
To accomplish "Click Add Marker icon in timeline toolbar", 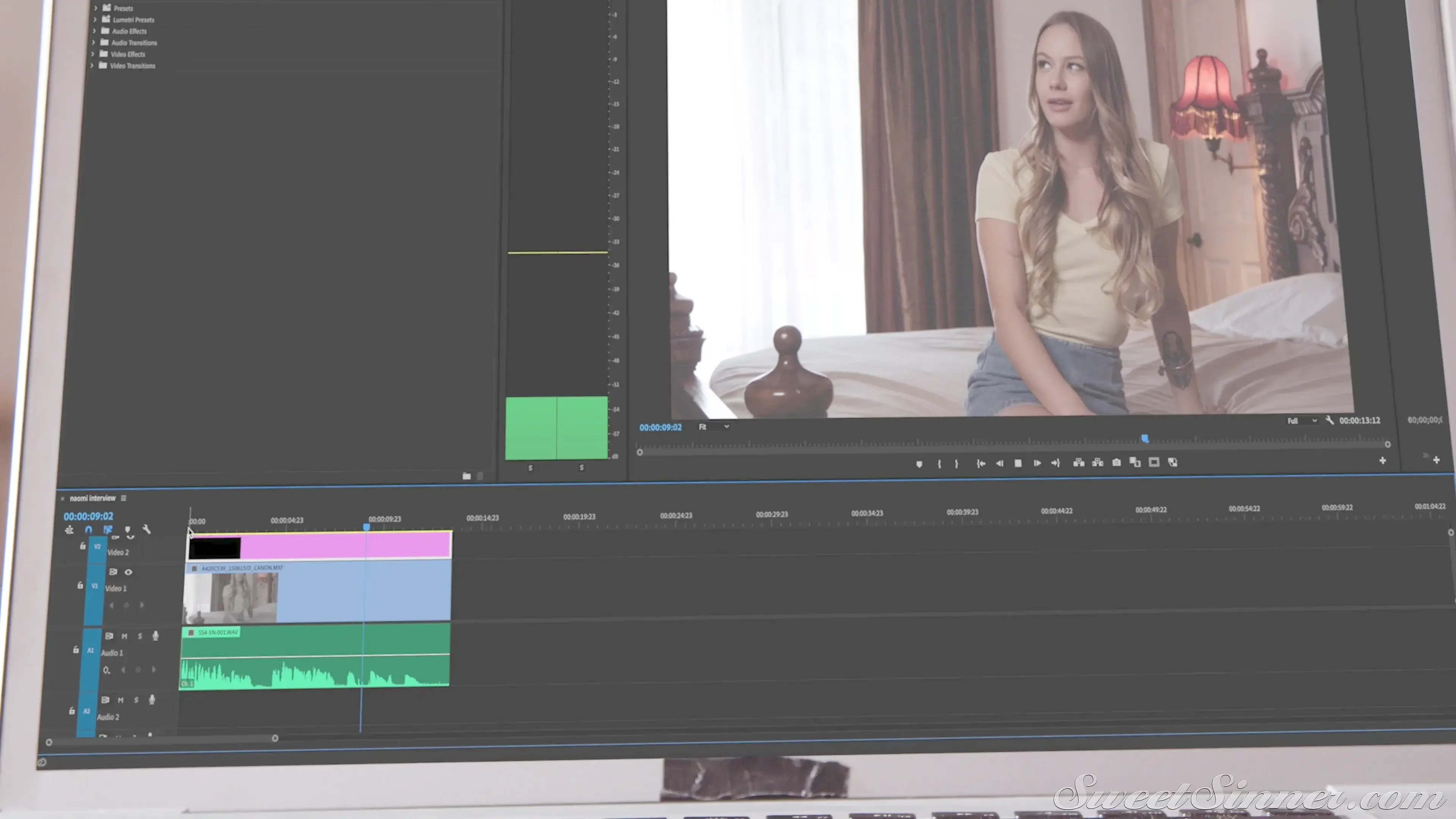I will (x=127, y=530).
